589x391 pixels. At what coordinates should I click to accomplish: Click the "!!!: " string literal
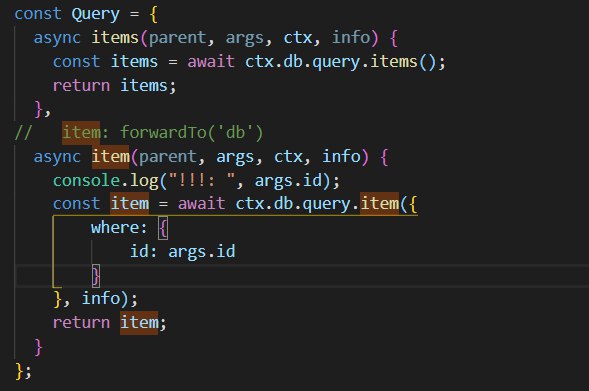tap(202, 180)
